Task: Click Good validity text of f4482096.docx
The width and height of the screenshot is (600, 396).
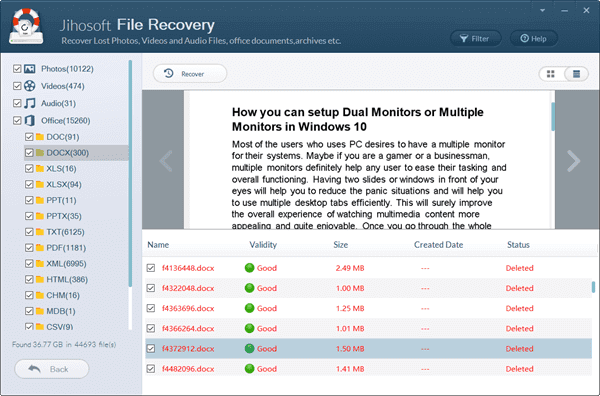Action: pyautogui.click(x=267, y=369)
